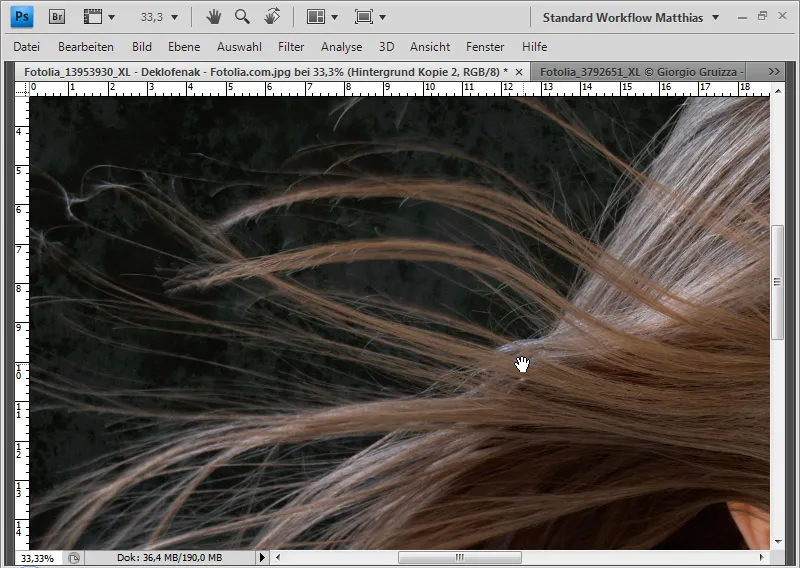Close the Fotolia_13953930_XL document tab
Viewport: 800px width, 568px height.
519,72
